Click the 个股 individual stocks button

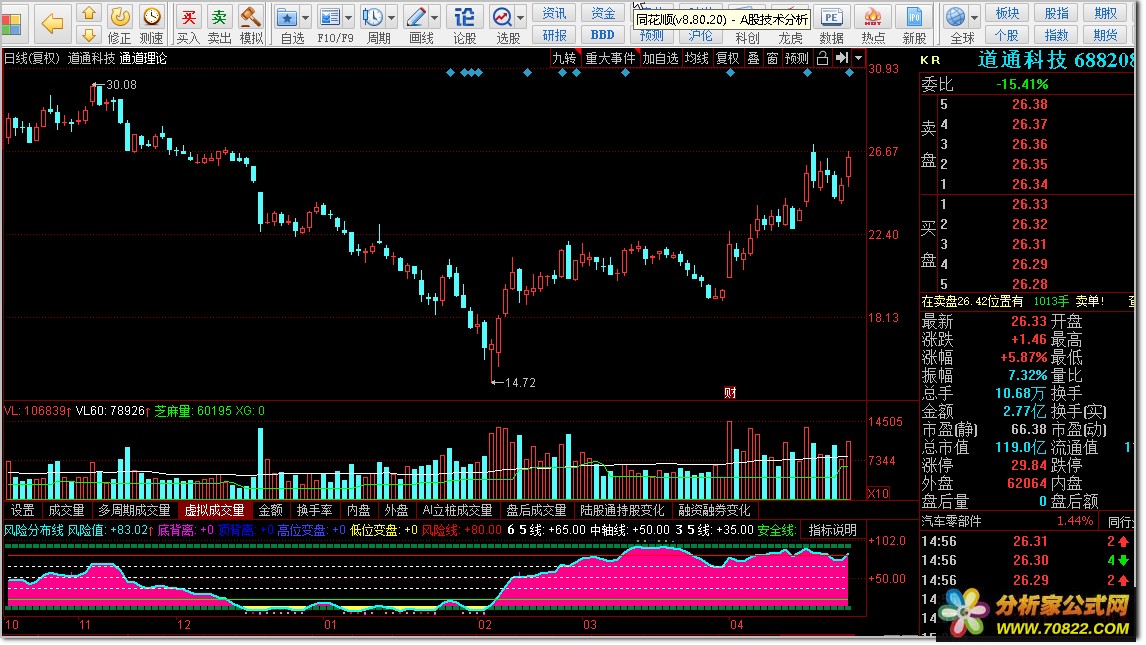tap(1007, 35)
